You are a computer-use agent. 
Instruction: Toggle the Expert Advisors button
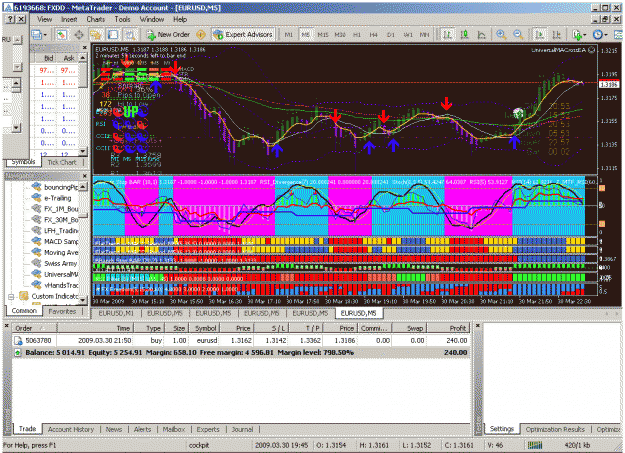click(x=243, y=35)
